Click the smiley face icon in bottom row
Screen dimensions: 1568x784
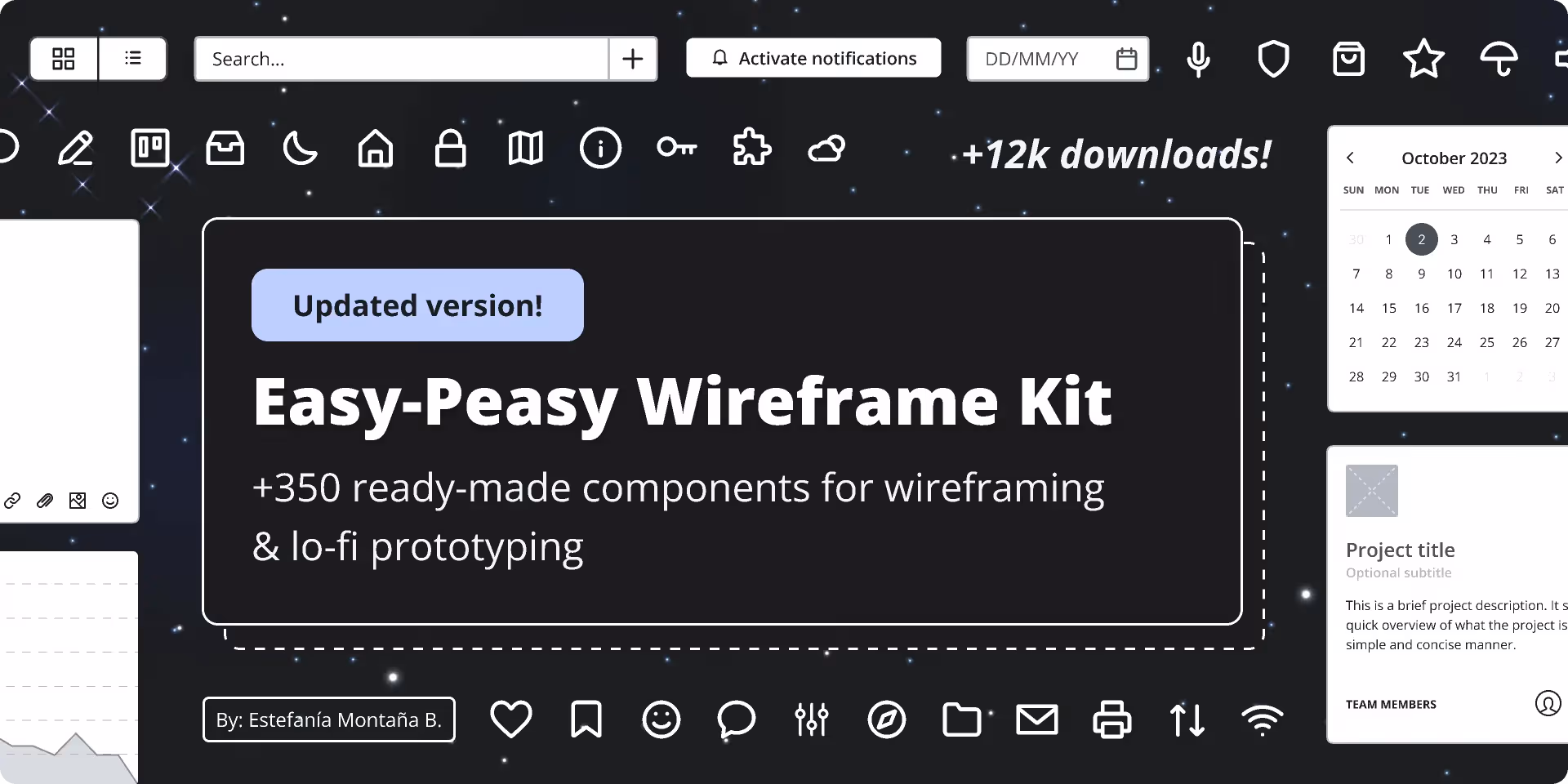point(661,719)
